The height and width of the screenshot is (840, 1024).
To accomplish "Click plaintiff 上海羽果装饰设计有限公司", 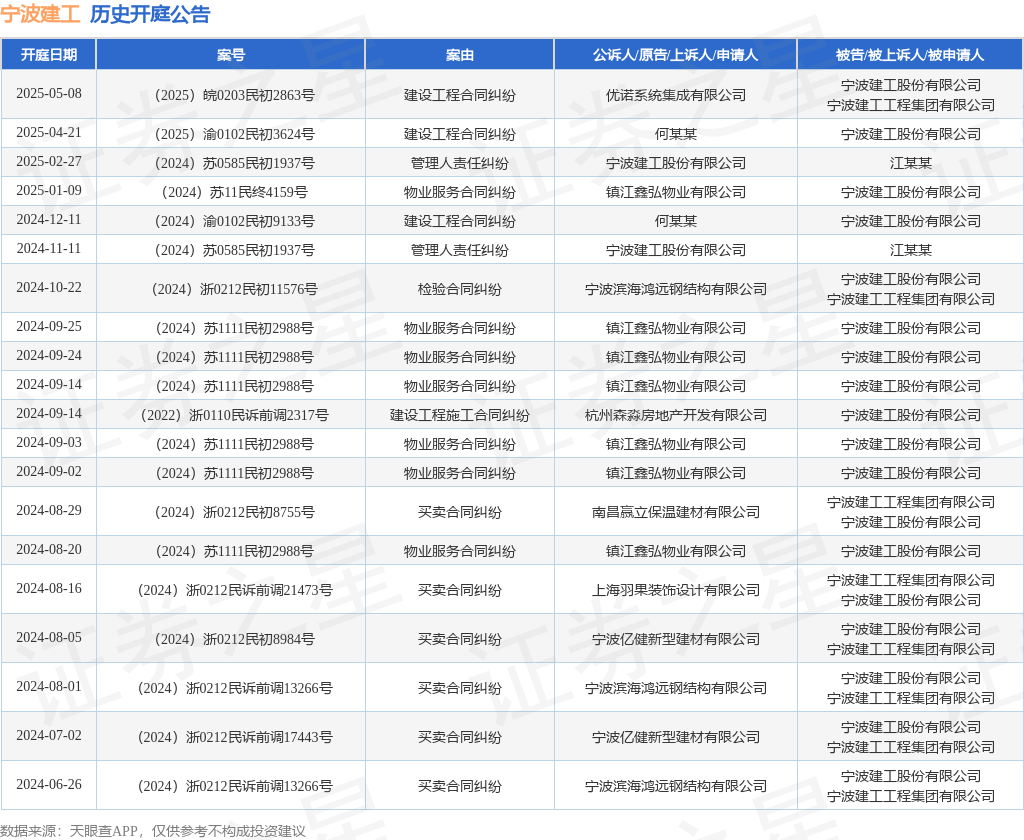I will point(675,590).
